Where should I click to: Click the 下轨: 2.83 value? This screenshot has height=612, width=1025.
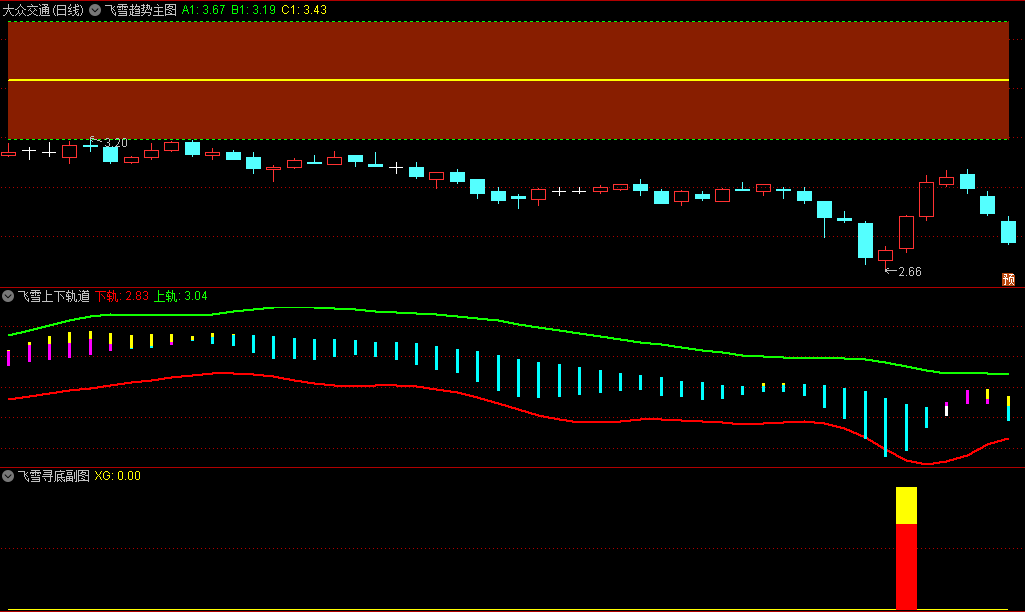point(122,296)
